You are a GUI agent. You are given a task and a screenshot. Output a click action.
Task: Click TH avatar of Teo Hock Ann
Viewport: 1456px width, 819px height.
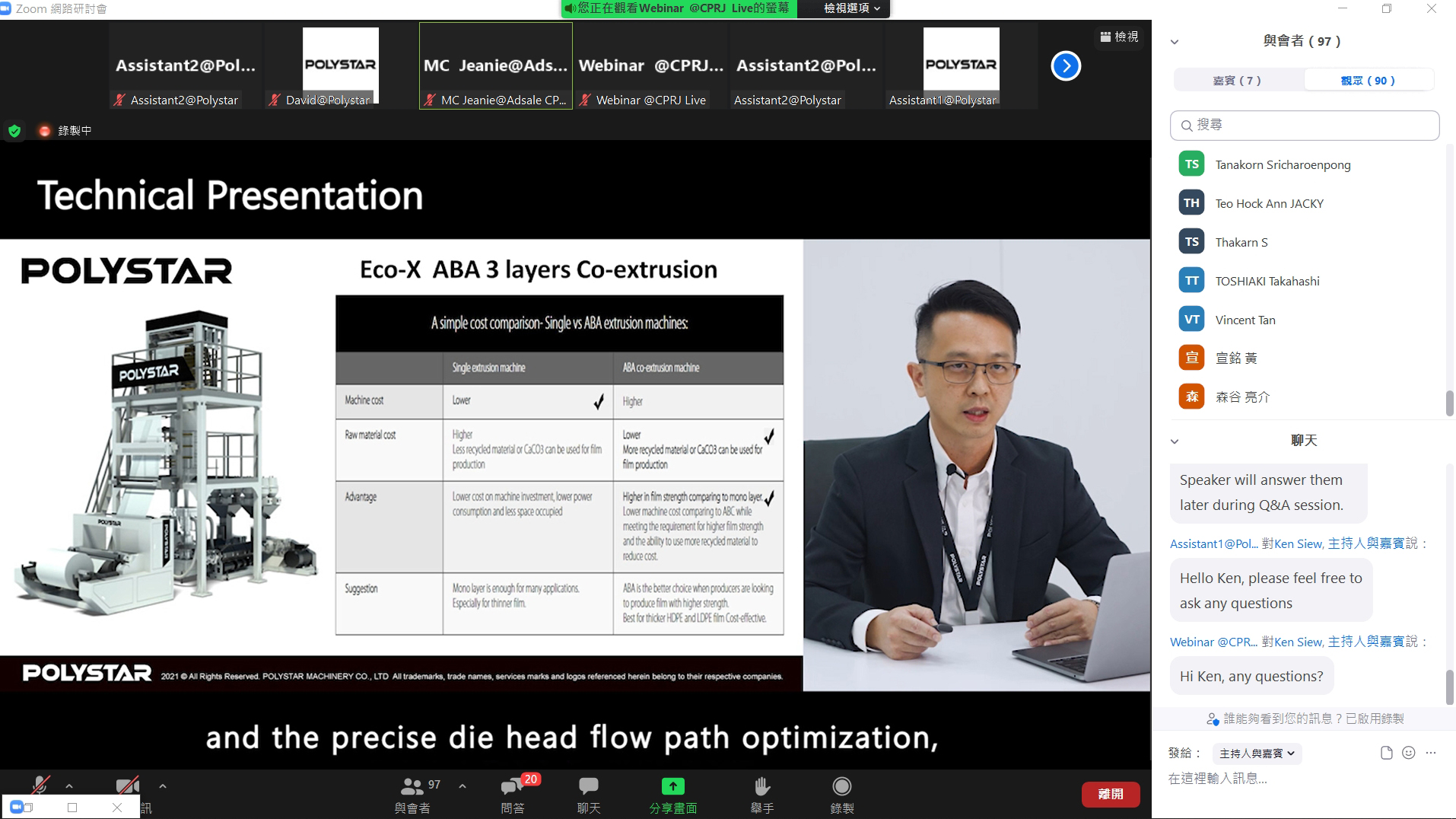coord(1191,203)
